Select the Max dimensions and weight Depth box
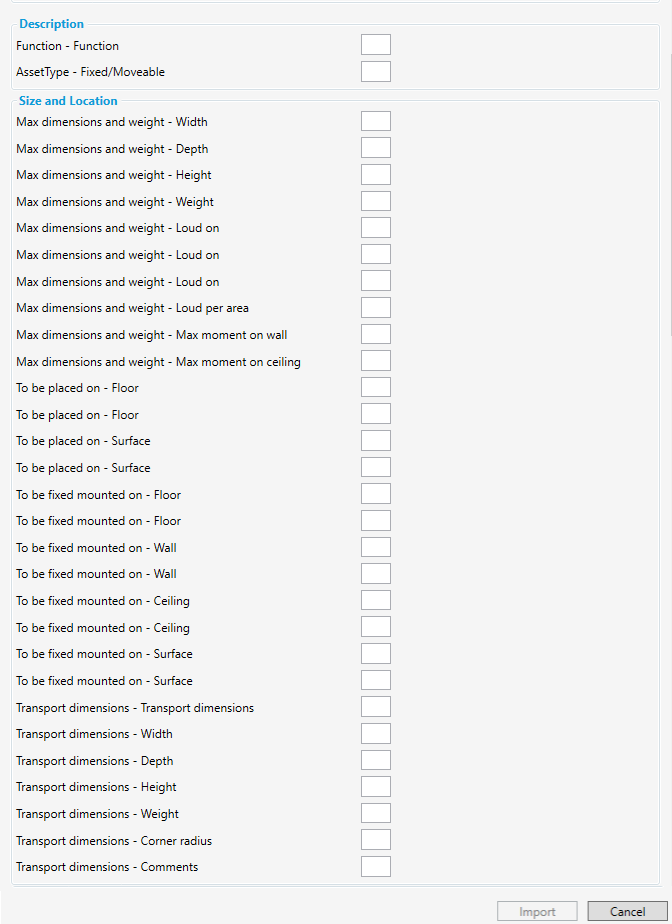The image size is (672, 924). (x=376, y=149)
